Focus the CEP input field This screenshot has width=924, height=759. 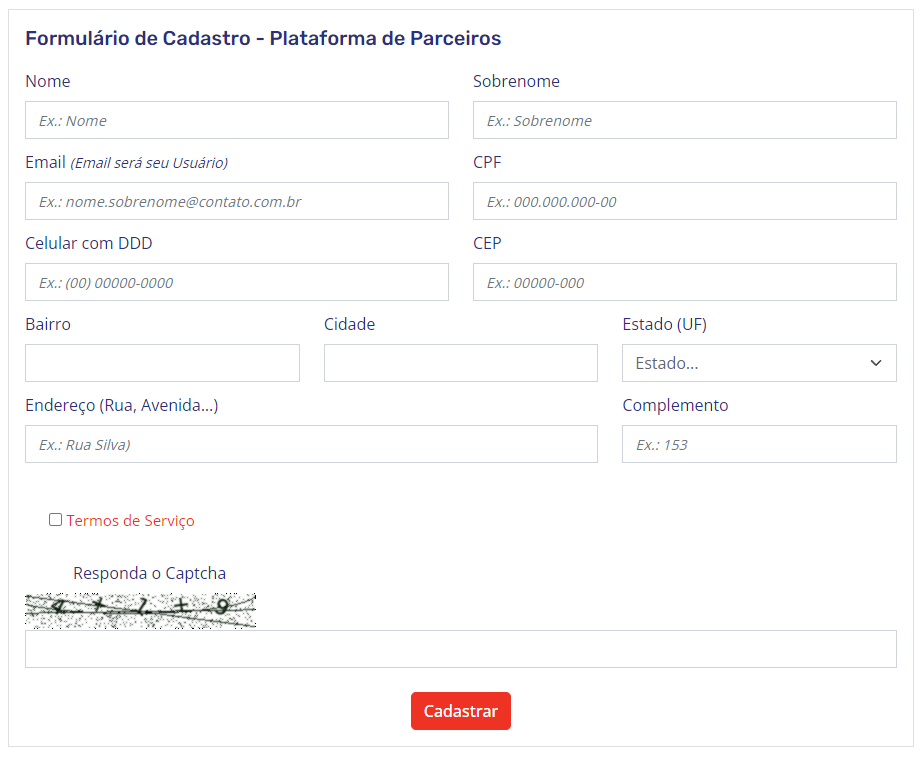pos(684,282)
